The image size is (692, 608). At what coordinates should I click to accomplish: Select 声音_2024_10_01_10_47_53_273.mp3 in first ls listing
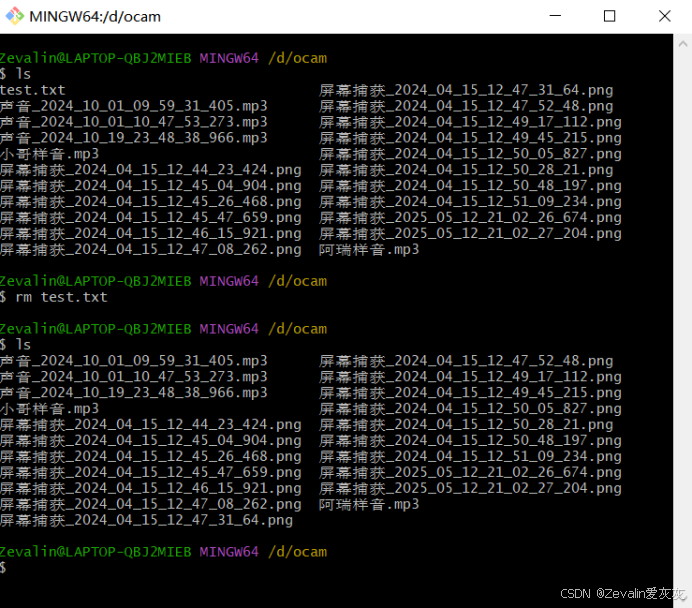[134, 122]
